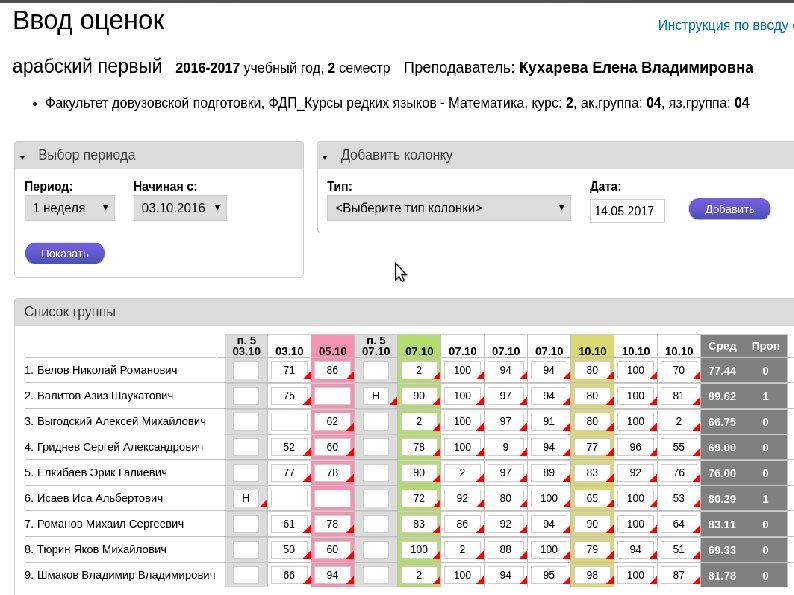Open the Начиная с date dropdown 03.10.2016
Screen dimensions: 794x595
coord(180,208)
